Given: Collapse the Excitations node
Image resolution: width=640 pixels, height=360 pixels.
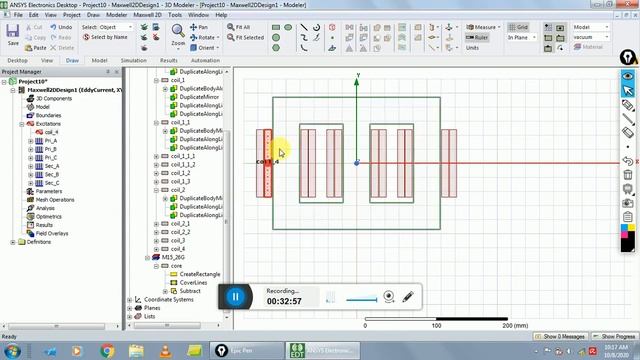Looking at the screenshot, I should pos(22,124).
